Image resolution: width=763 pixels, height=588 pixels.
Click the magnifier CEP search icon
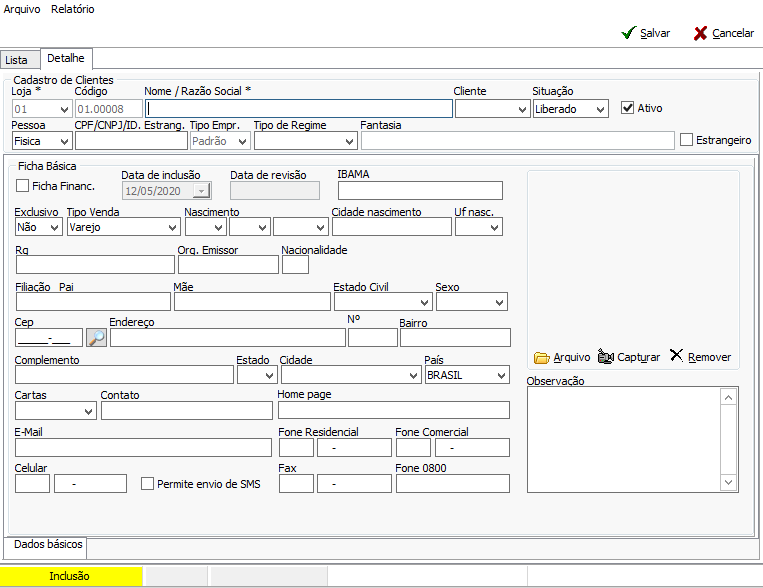point(96,337)
